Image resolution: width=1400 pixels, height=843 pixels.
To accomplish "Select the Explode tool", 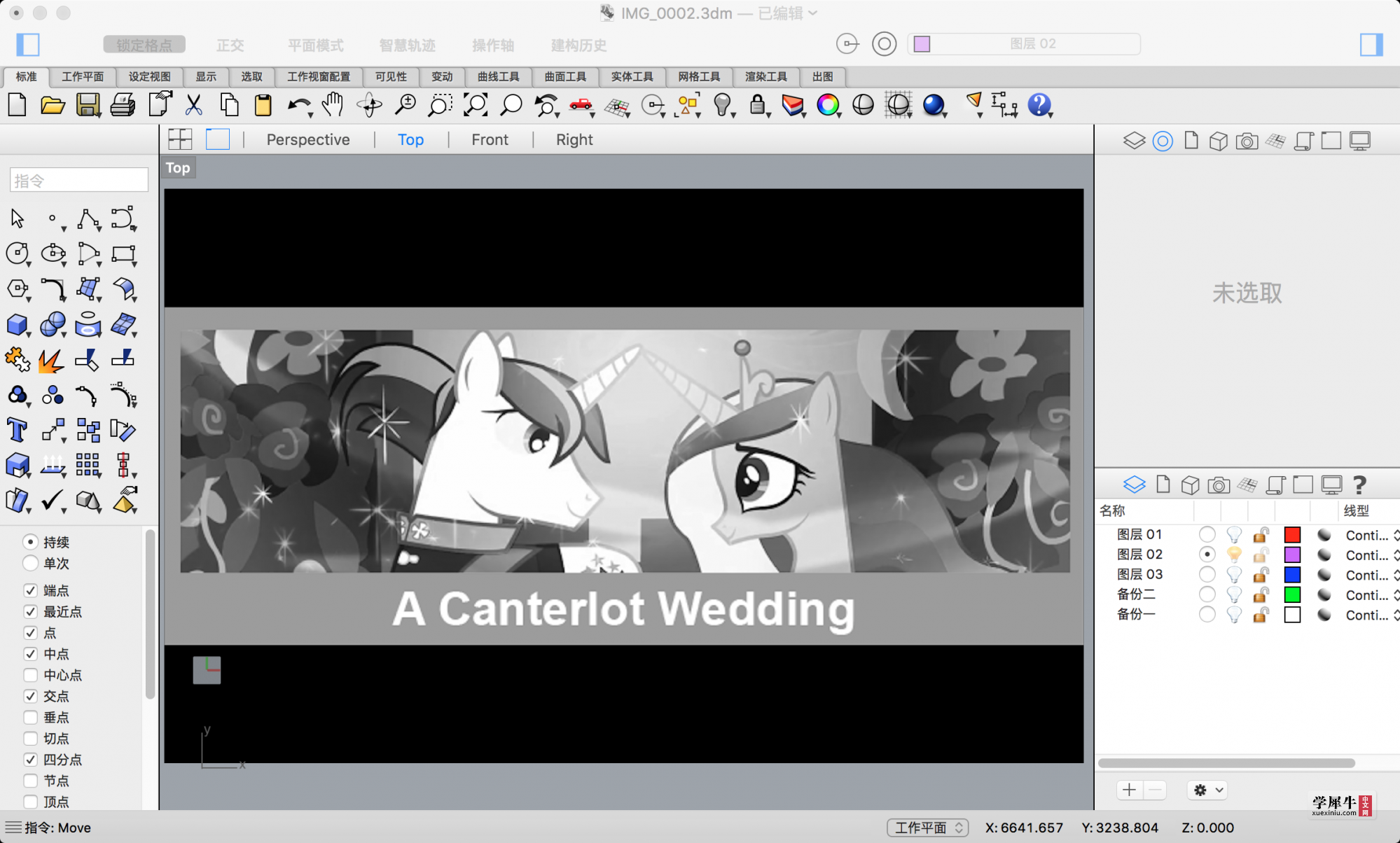I will coord(51,361).
